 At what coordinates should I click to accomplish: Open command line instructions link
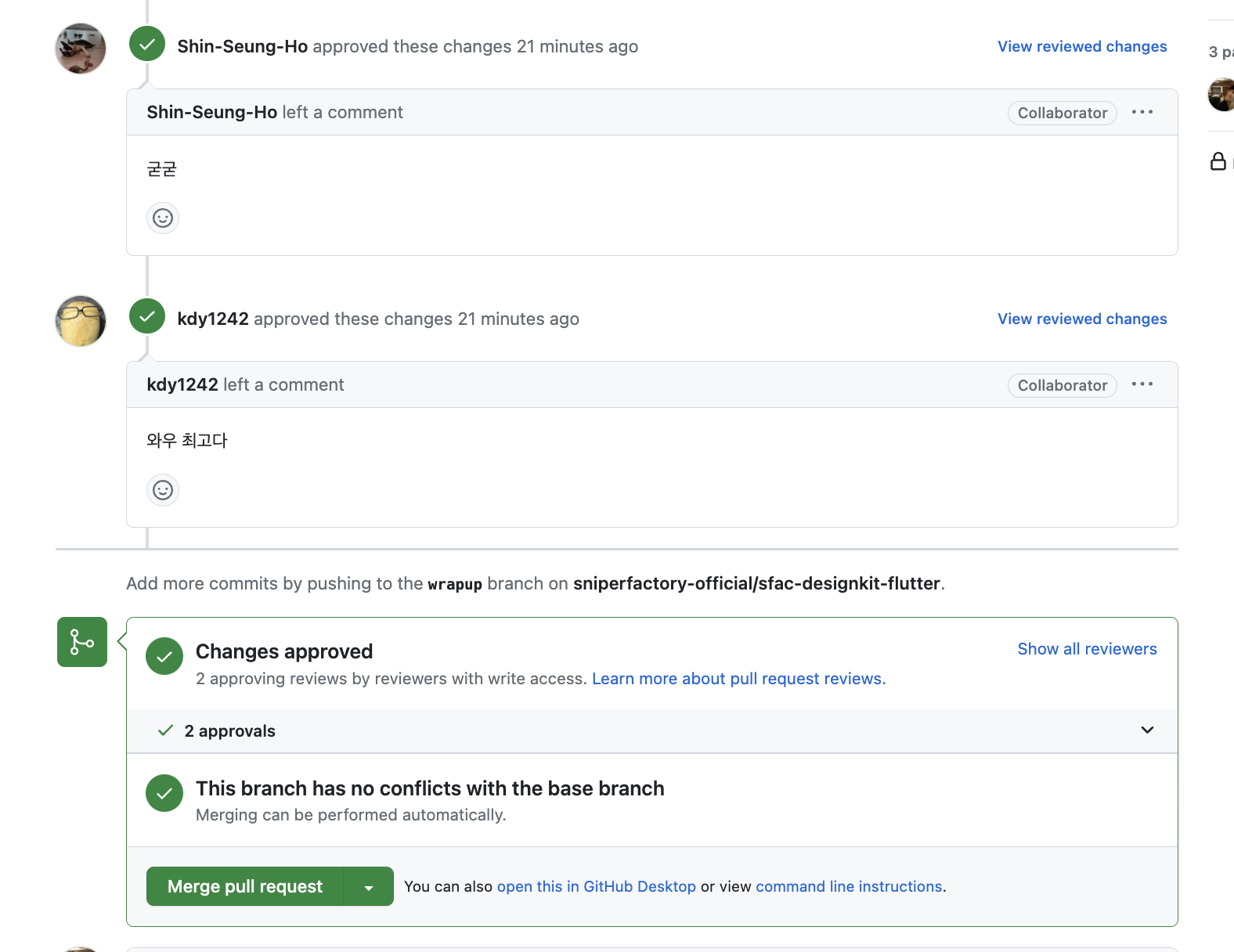pos(849,886)
